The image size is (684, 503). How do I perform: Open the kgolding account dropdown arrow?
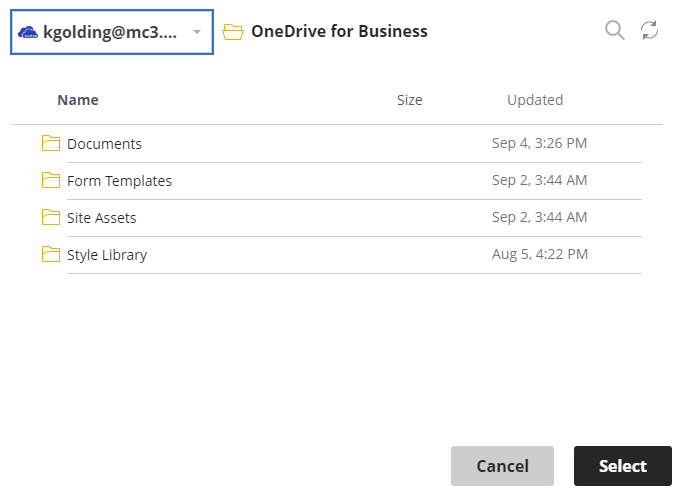coord(197,32)
